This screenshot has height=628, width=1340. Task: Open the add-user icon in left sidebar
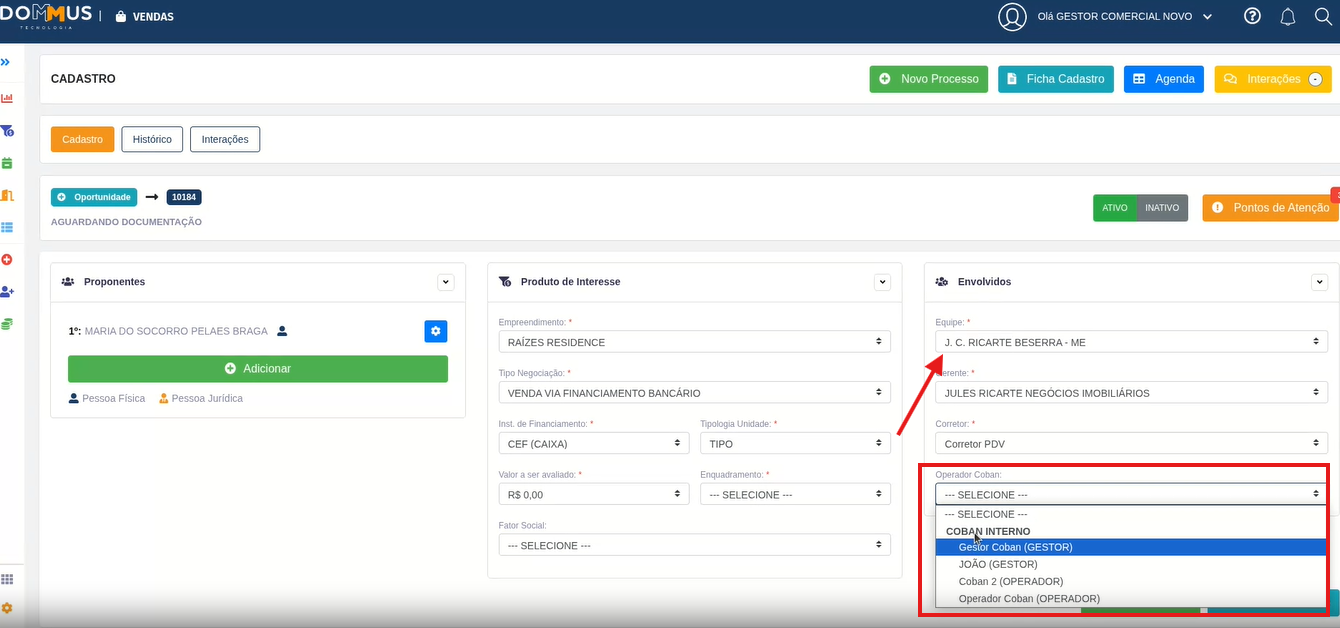coord(7,291)
